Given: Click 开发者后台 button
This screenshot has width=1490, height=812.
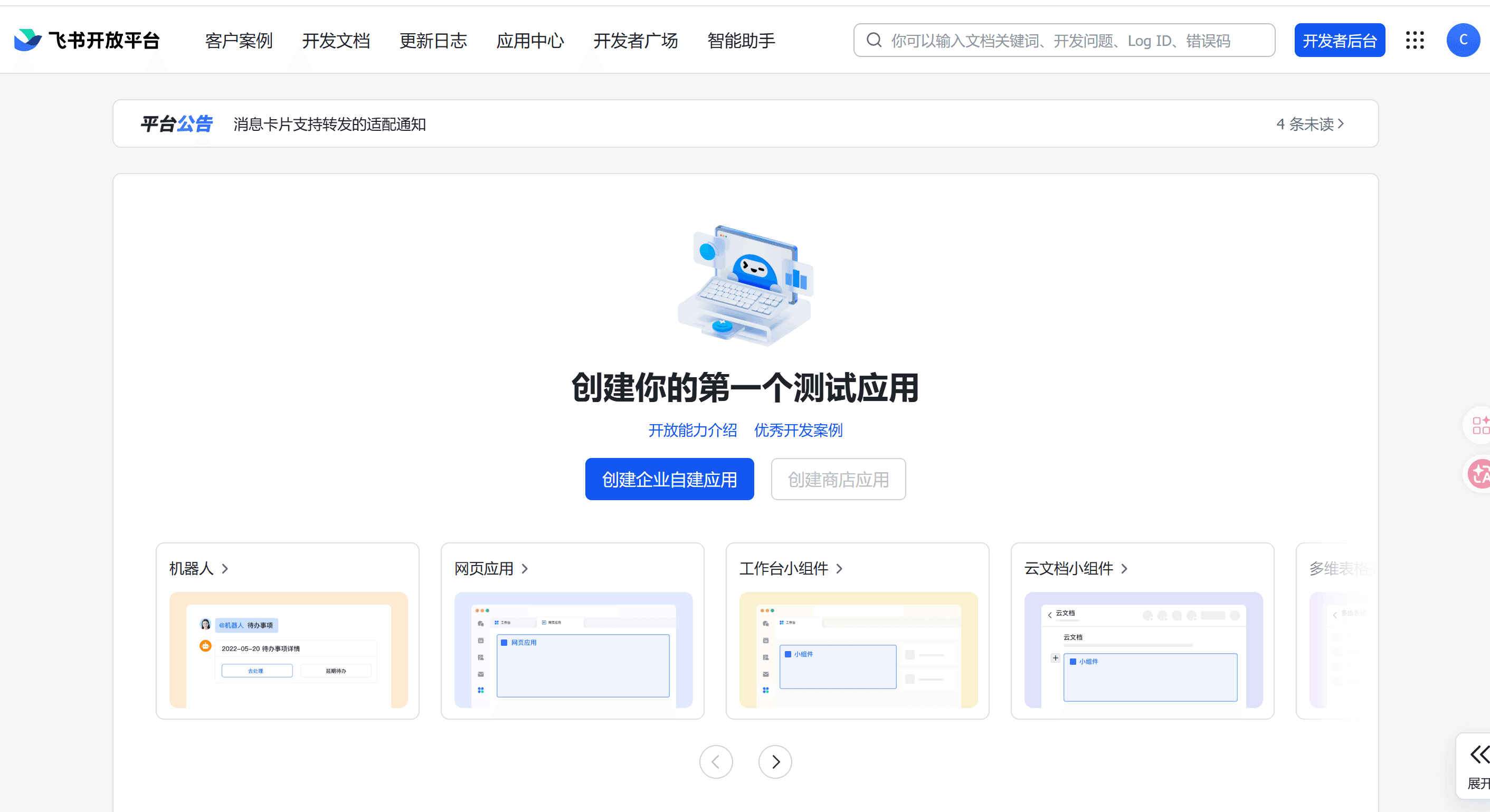Looking at the screenshot, I should pyautogui.click(x=1339, y=41).
